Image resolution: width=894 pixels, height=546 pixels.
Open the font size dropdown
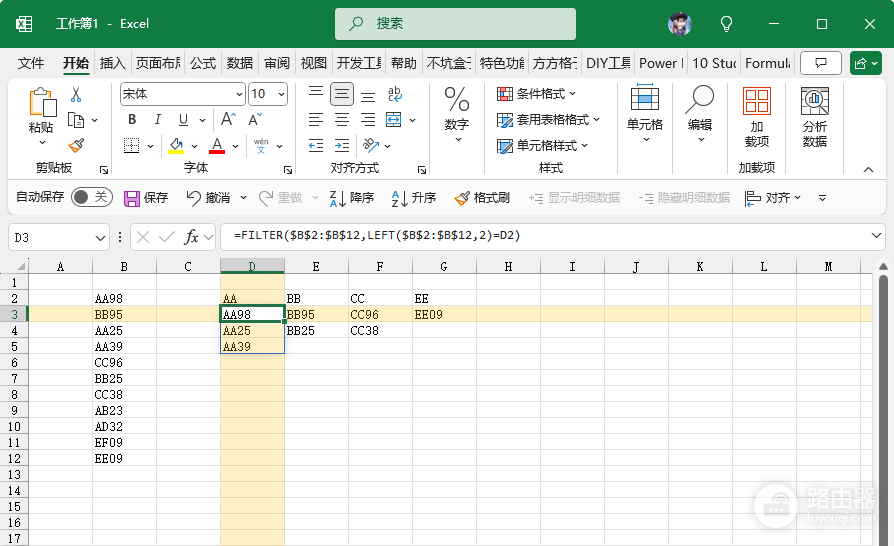coord(282,94)
